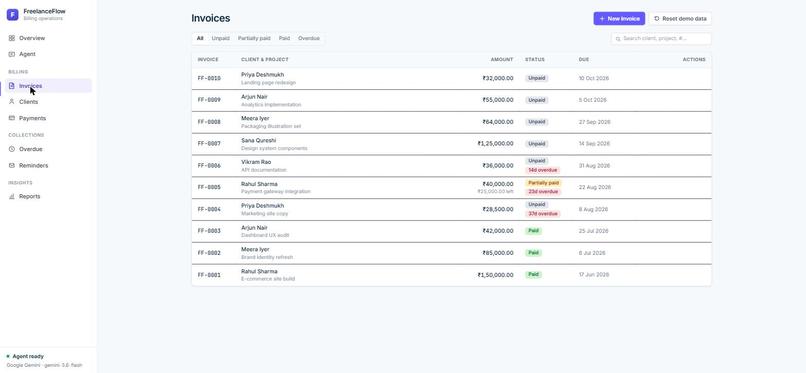This screenshot has width=806, height=373.
Task: Click the E-commerce site build project text
Action: click(268, 279)
